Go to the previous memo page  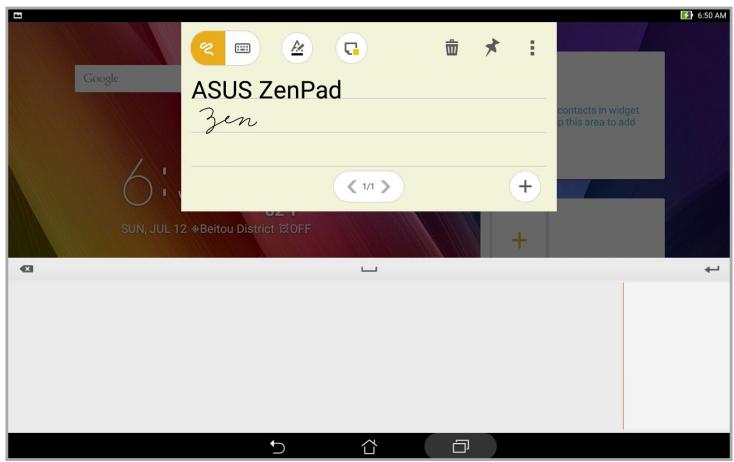(x=352, y=187)
